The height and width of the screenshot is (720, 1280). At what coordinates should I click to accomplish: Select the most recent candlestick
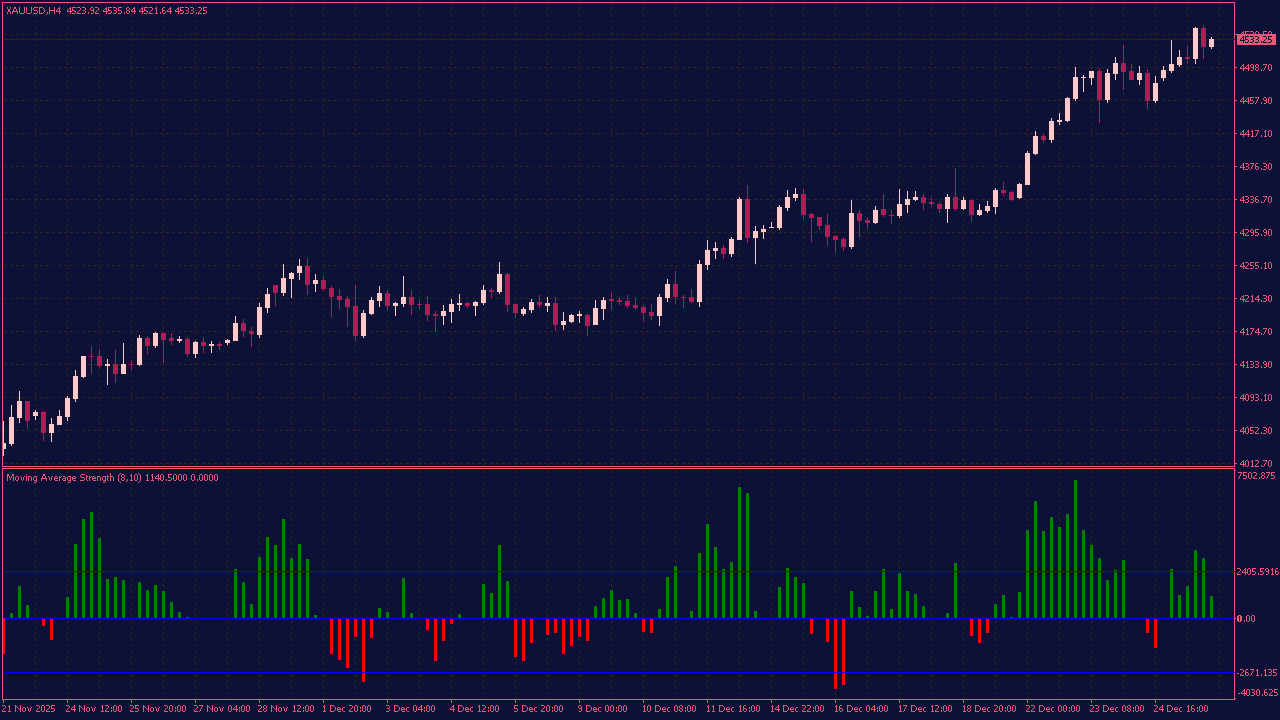pos(1210,44)
